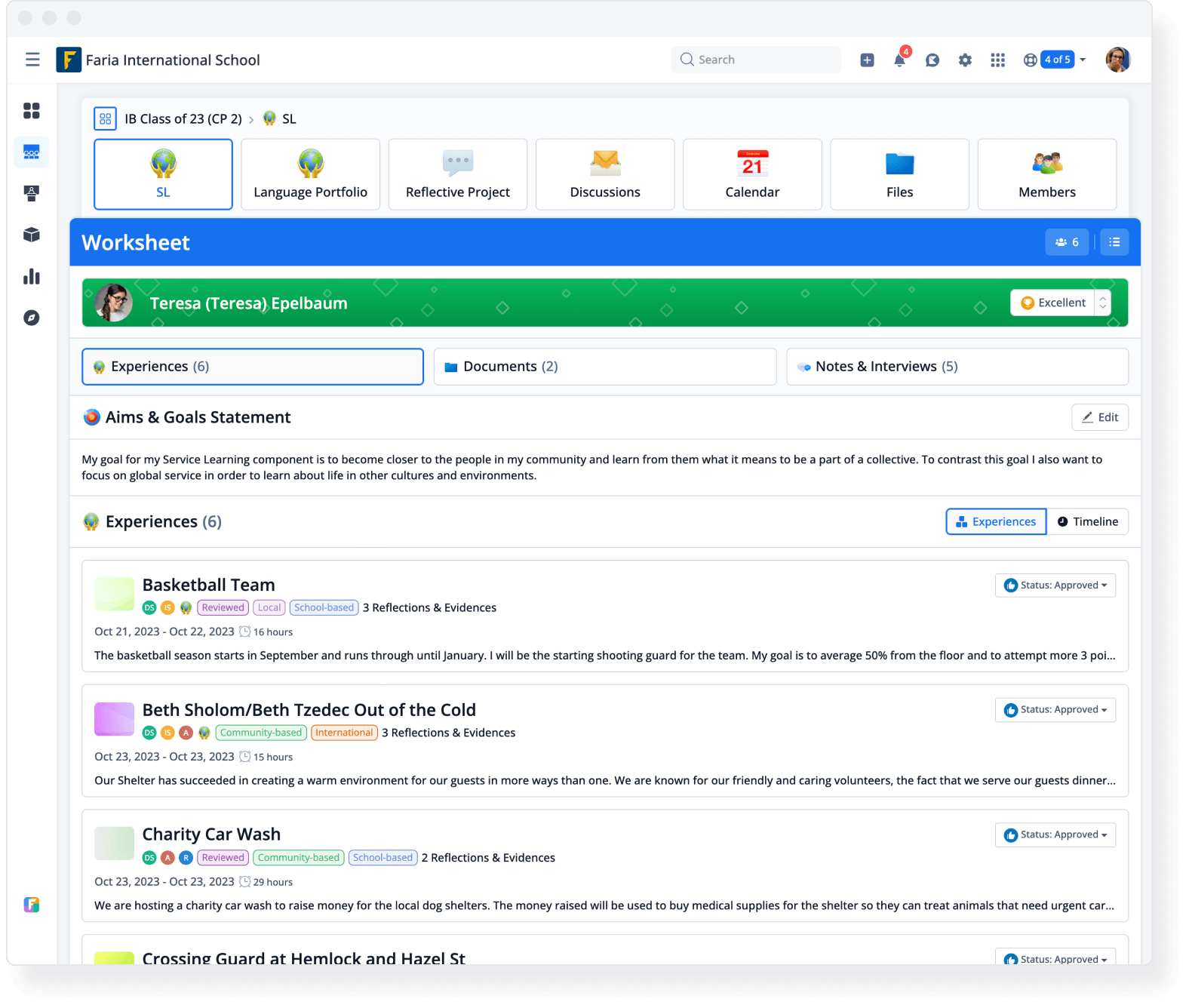The height and width of the screenshot is (1008, 1189).
Task: Click the plus quick-add icon
Action: point(867,60)
